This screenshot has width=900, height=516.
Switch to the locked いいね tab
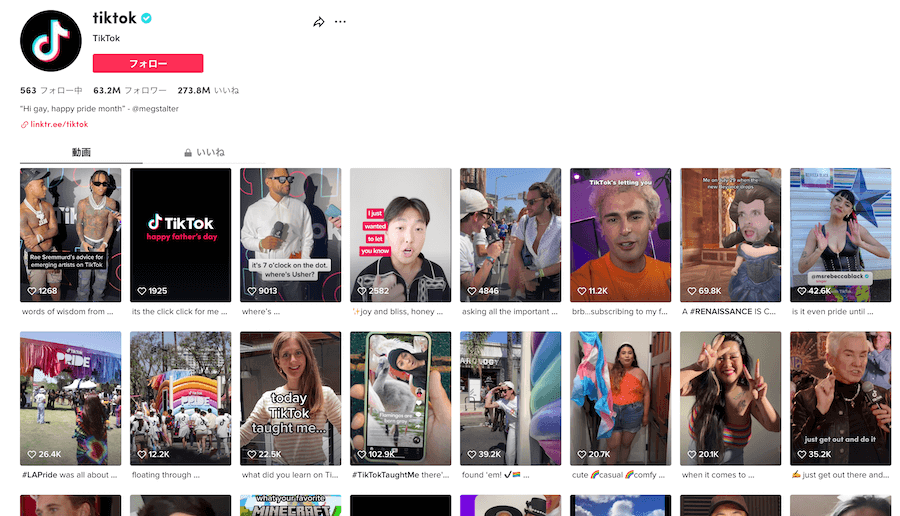pyautogui.click(x=204, y=153)
